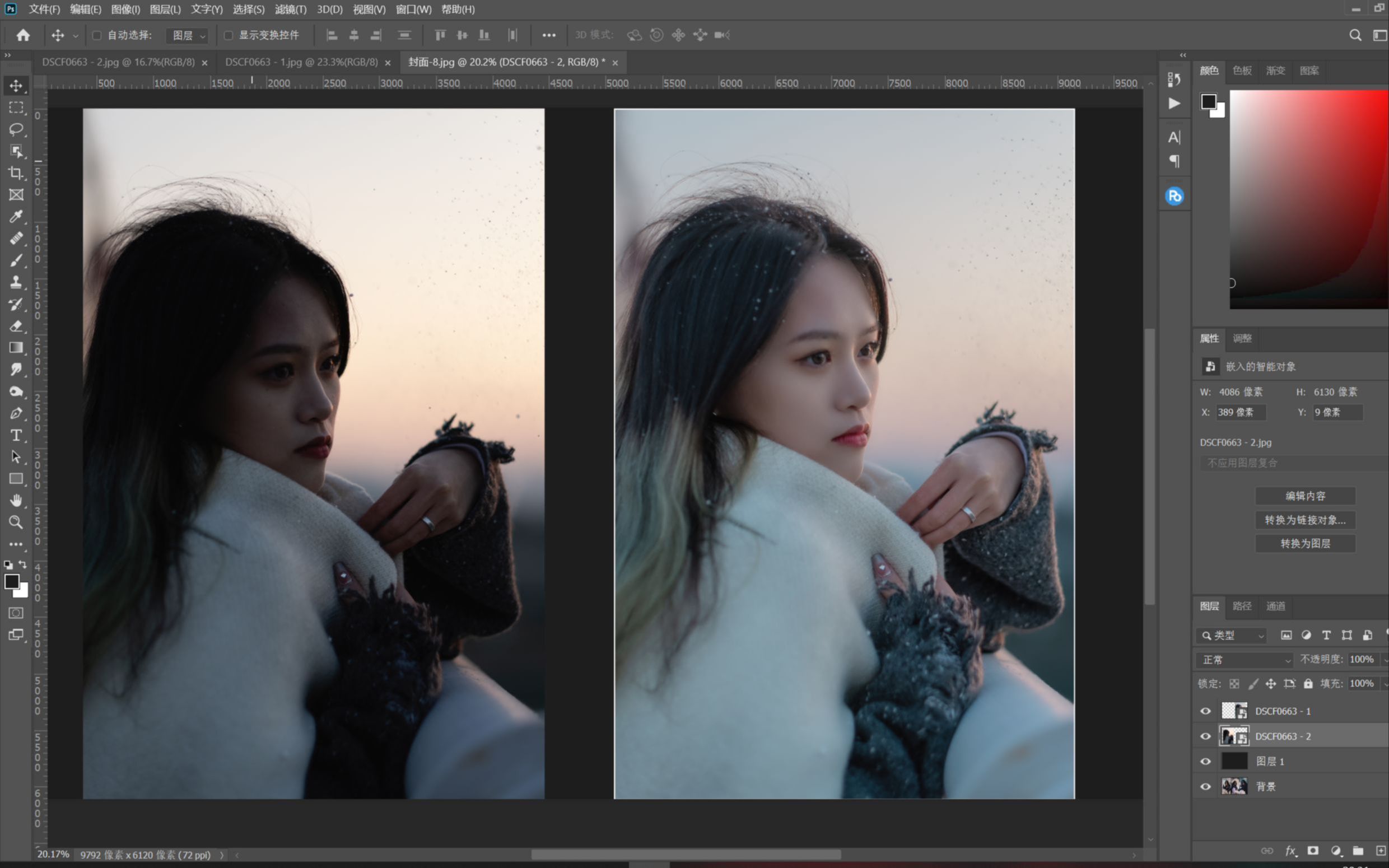Screen dimensions: 1389x868
Task: Click the Home icon in options bar
Action: pyautogui.click(x=23, y=35)
